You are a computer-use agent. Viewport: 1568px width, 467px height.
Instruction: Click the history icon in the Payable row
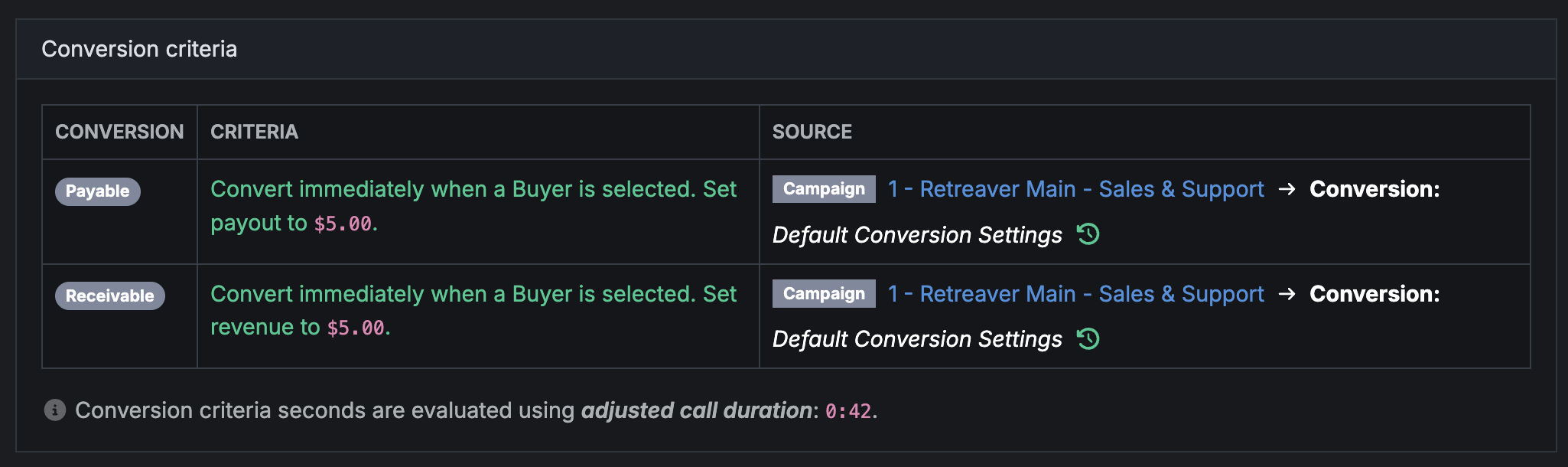coord(1088,233)
